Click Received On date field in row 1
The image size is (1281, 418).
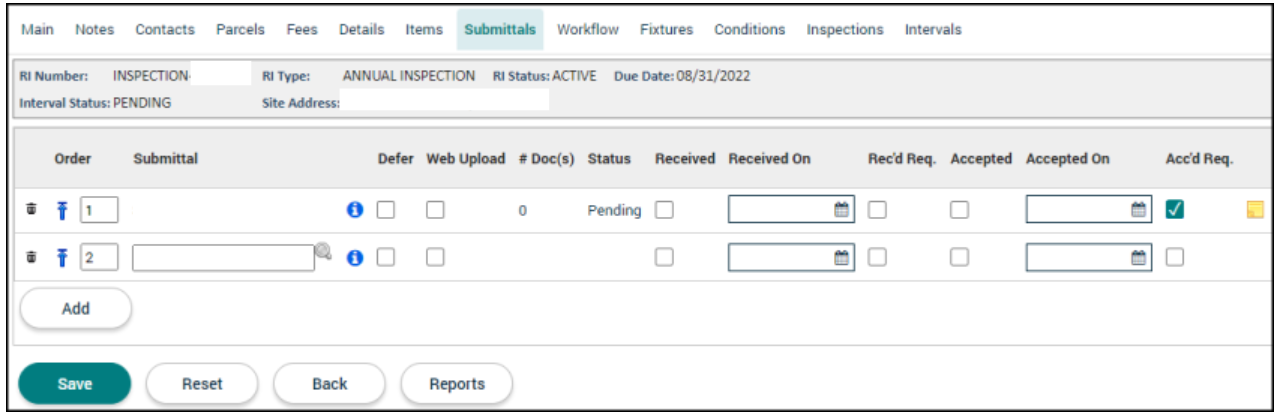[x=791, y=210]
